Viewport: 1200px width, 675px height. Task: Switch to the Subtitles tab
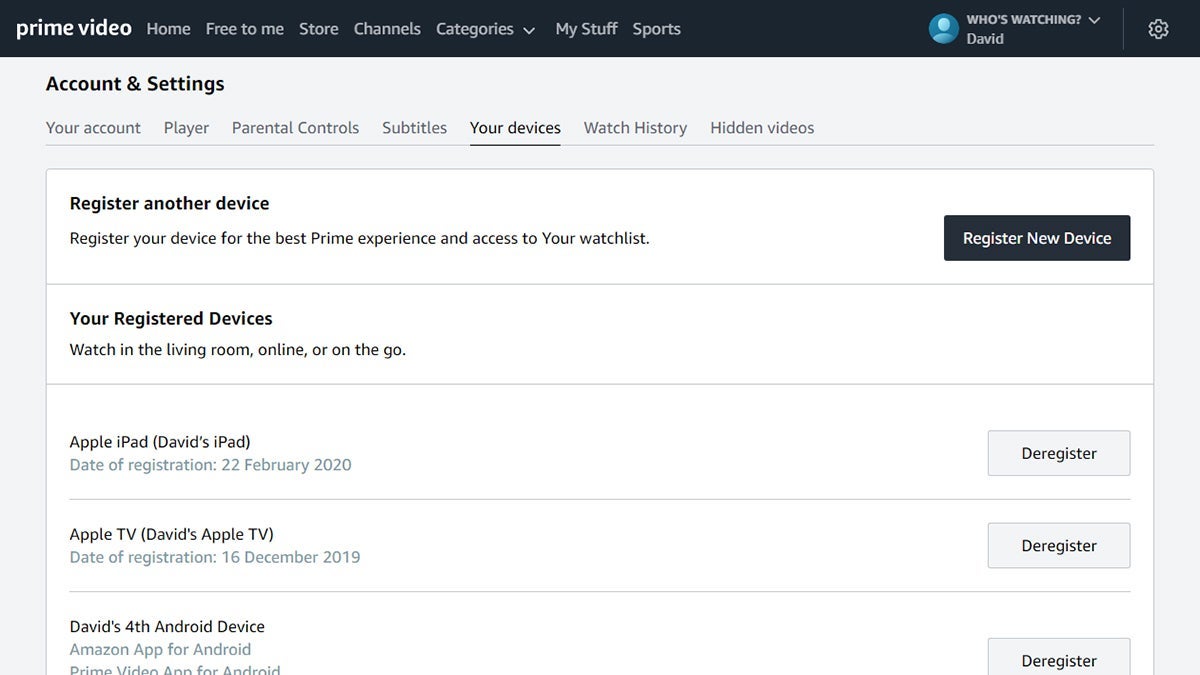[x=413, y=127]
